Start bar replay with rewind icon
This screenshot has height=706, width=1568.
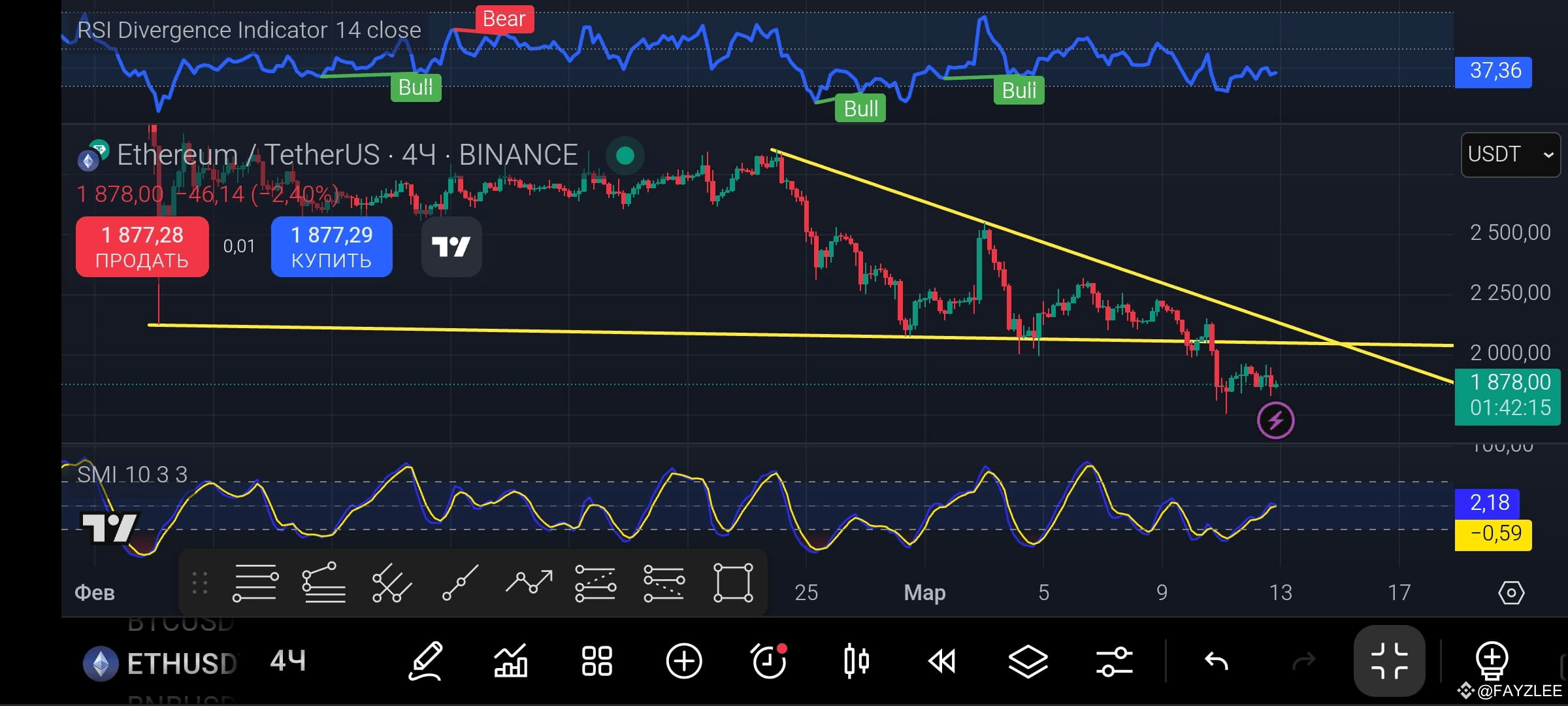(943, 662)
